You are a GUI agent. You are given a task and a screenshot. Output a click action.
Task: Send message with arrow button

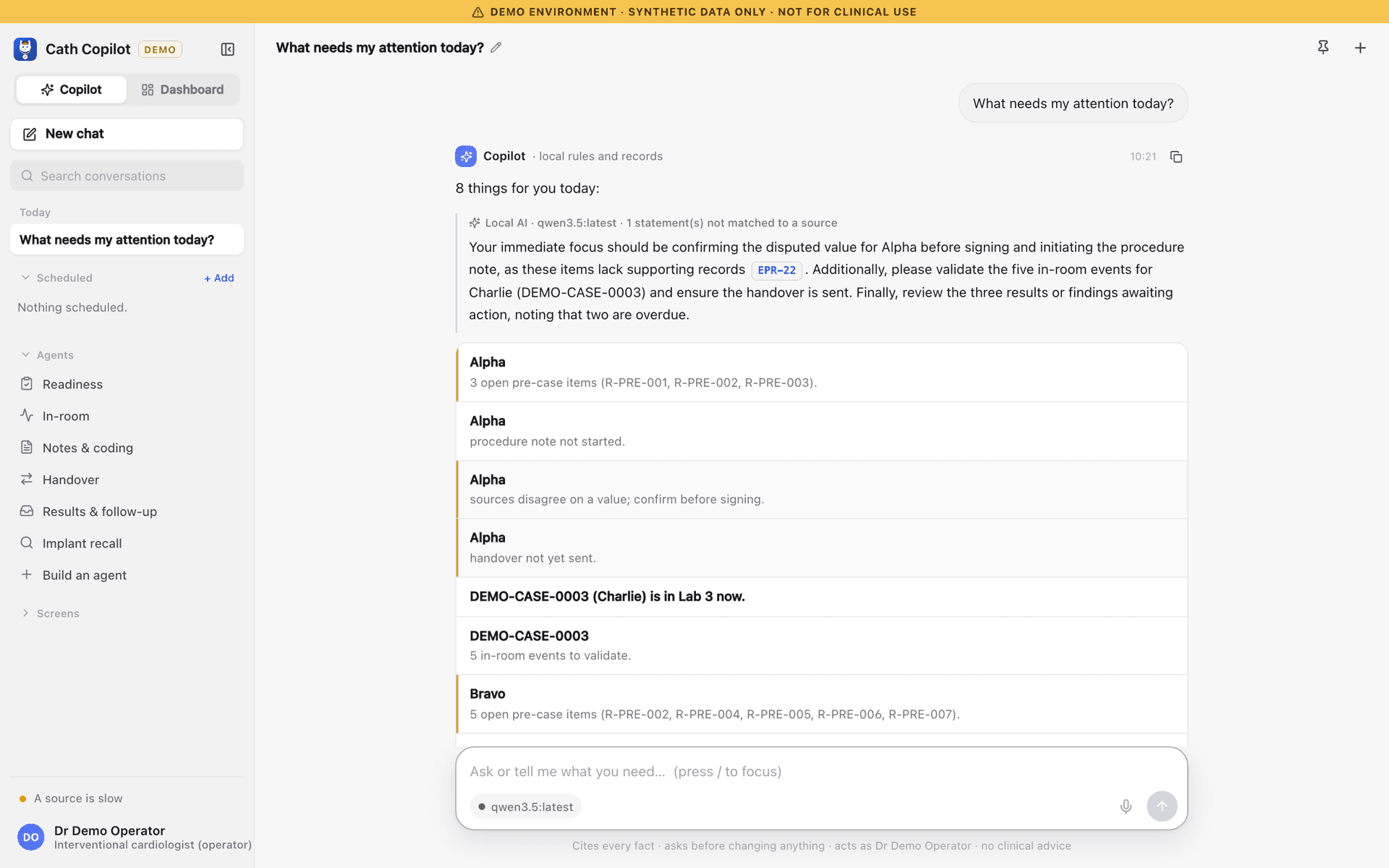[1162, 807]
